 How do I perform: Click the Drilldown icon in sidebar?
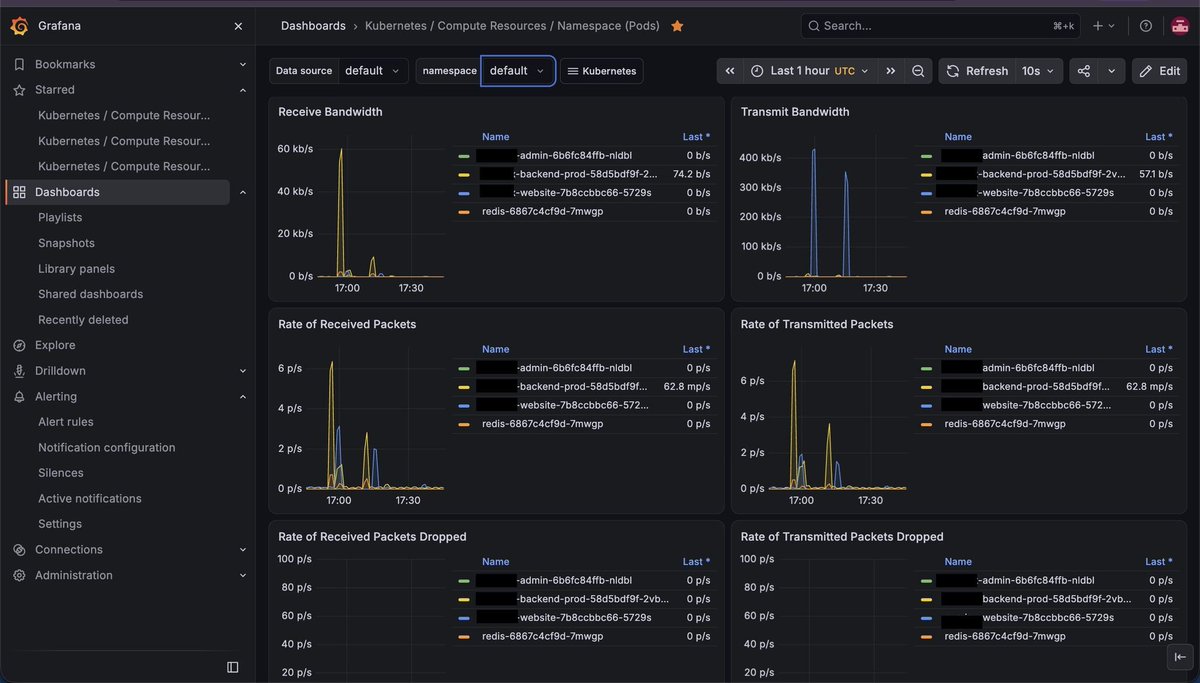19,371
